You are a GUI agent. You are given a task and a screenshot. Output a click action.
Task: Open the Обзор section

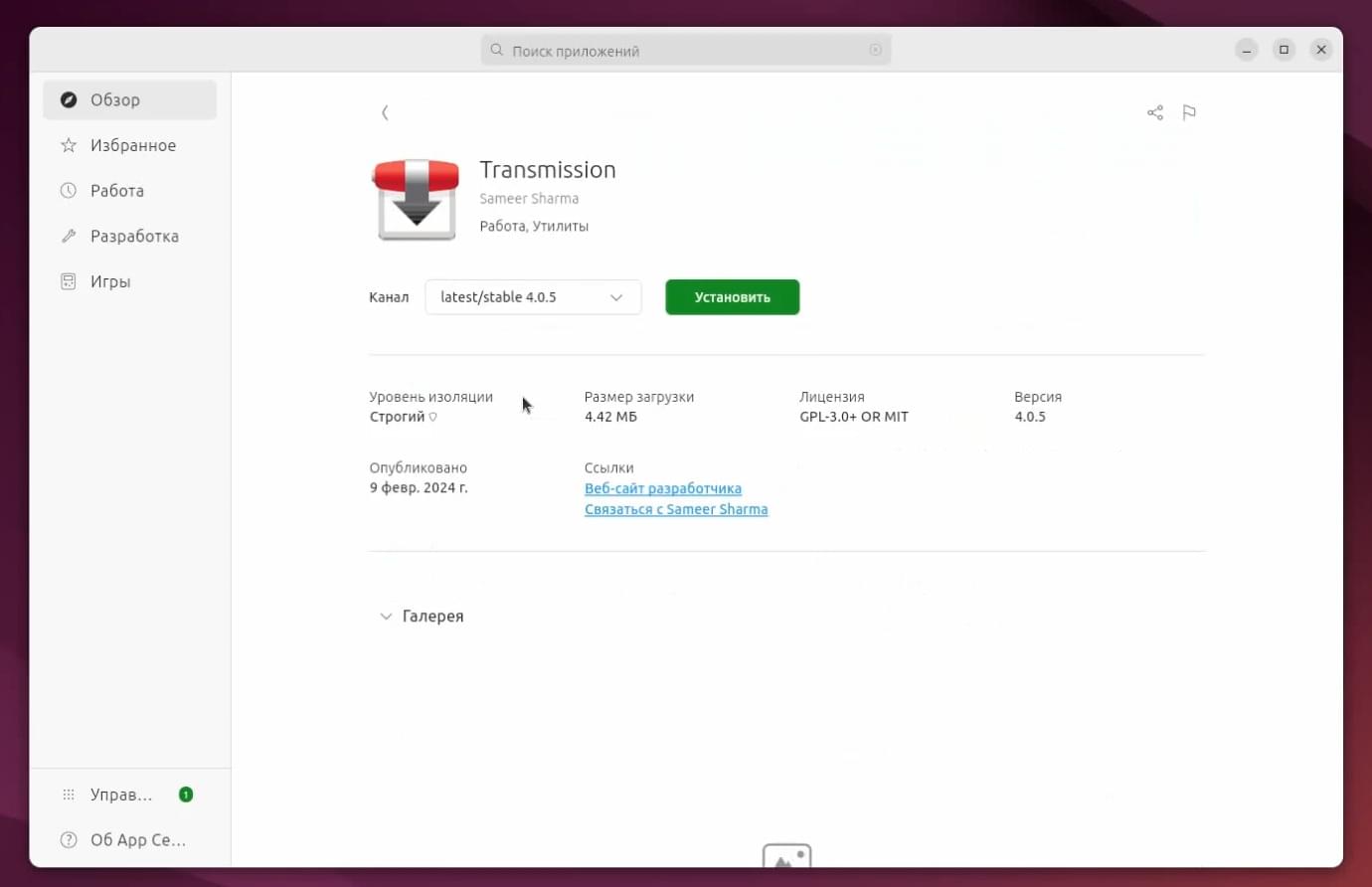(x=129, y=99)
